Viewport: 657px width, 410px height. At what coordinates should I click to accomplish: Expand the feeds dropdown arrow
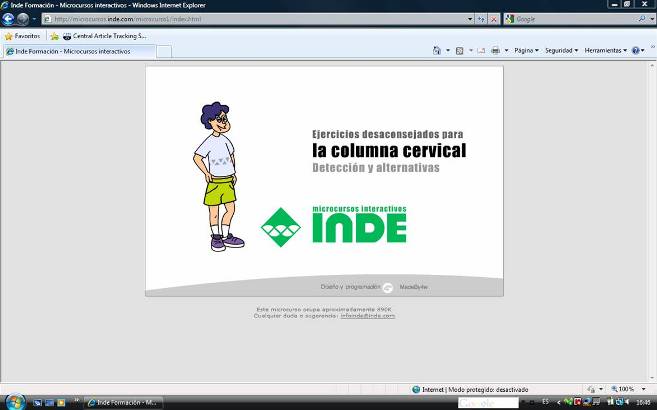tap(471, 50)
